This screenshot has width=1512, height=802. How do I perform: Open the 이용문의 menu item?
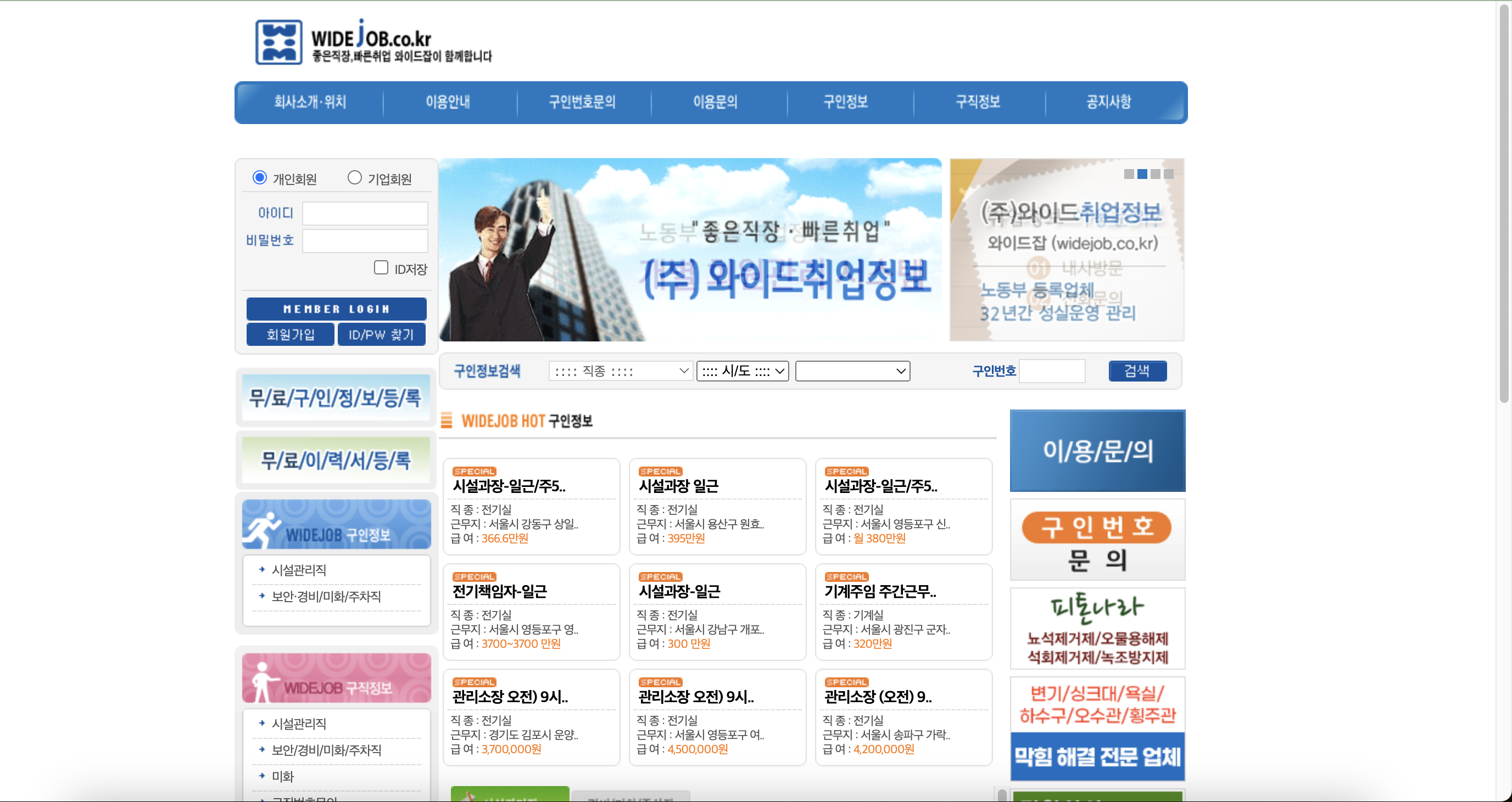click(715, 102)
